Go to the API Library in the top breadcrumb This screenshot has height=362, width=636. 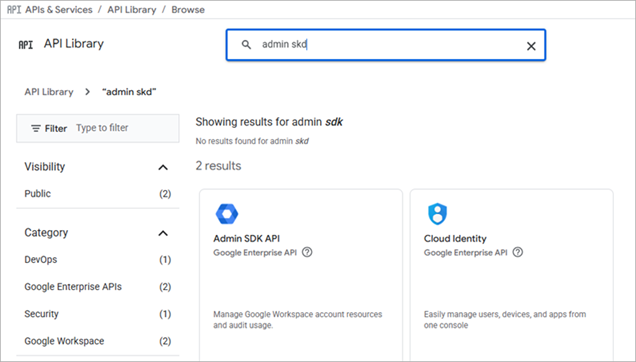pyautogui.click(x=132, y=10)
